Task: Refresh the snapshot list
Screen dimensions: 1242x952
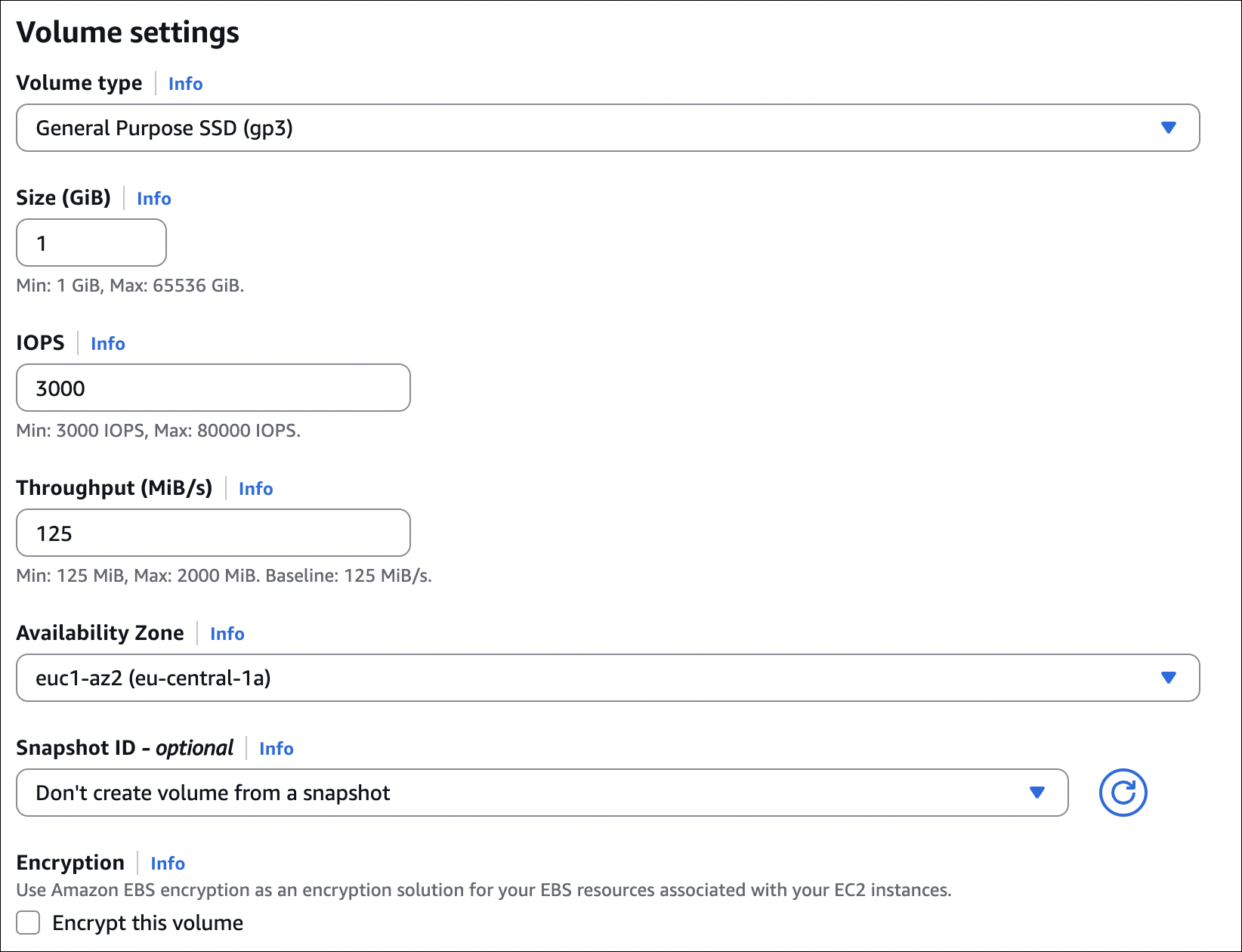Action: tap(1123, 793)
